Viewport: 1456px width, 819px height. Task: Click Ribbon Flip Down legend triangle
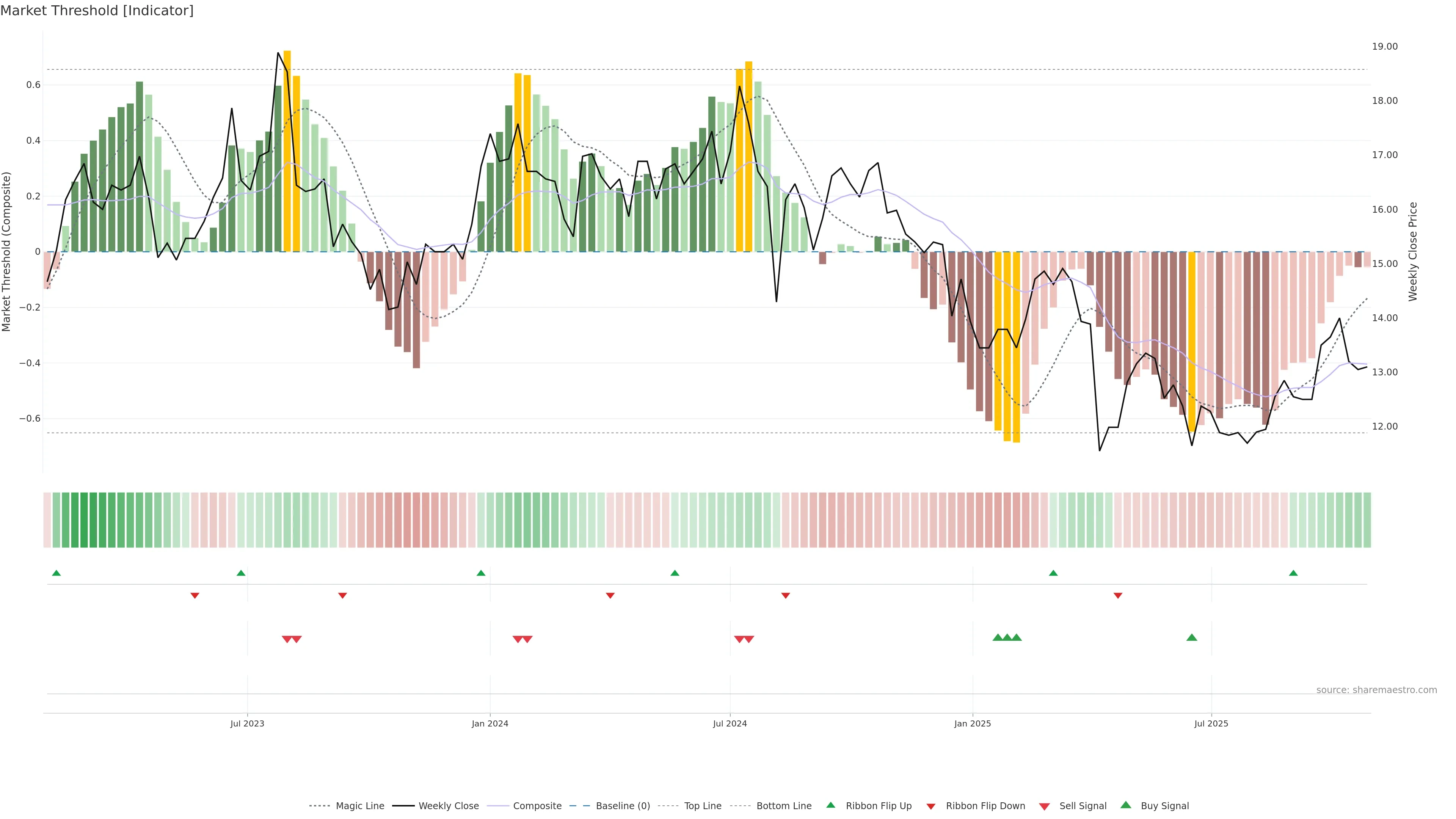931,806
